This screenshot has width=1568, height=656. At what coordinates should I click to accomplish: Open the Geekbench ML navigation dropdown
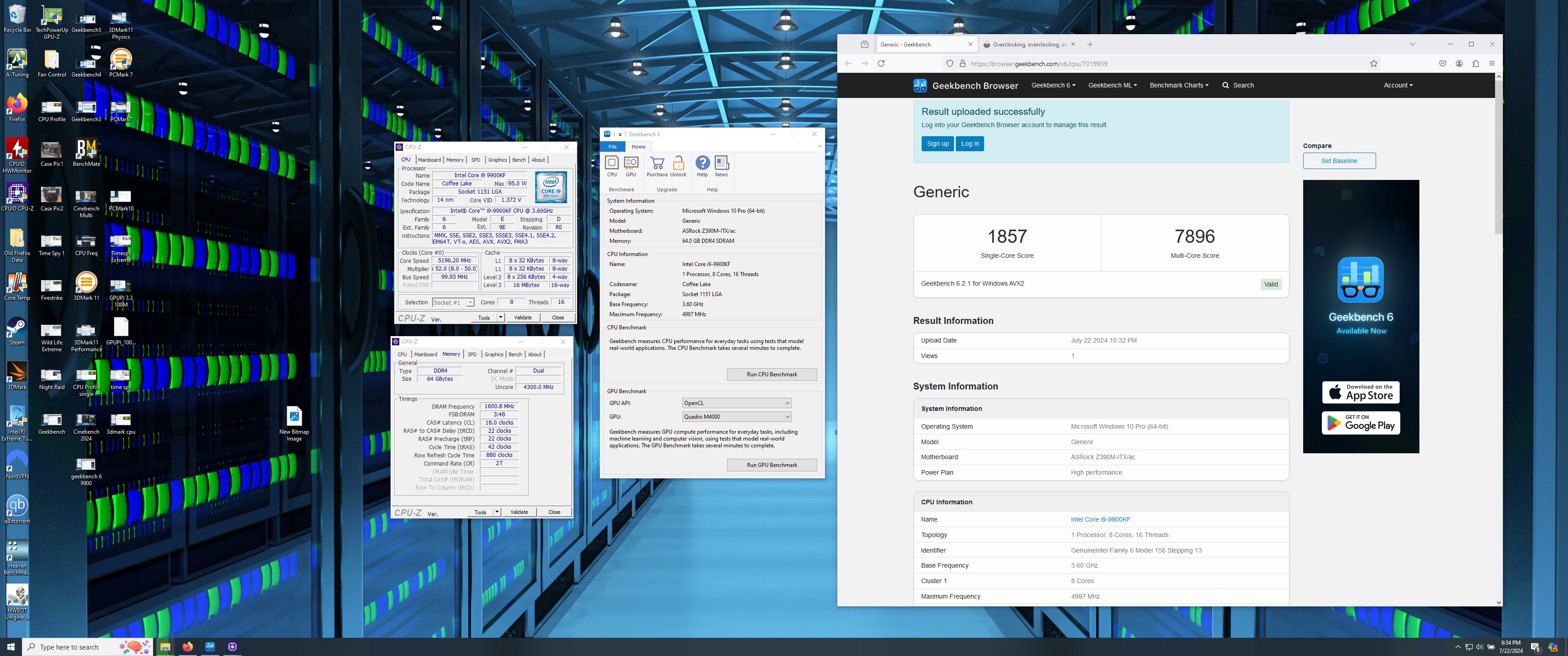coord(1112,85)
